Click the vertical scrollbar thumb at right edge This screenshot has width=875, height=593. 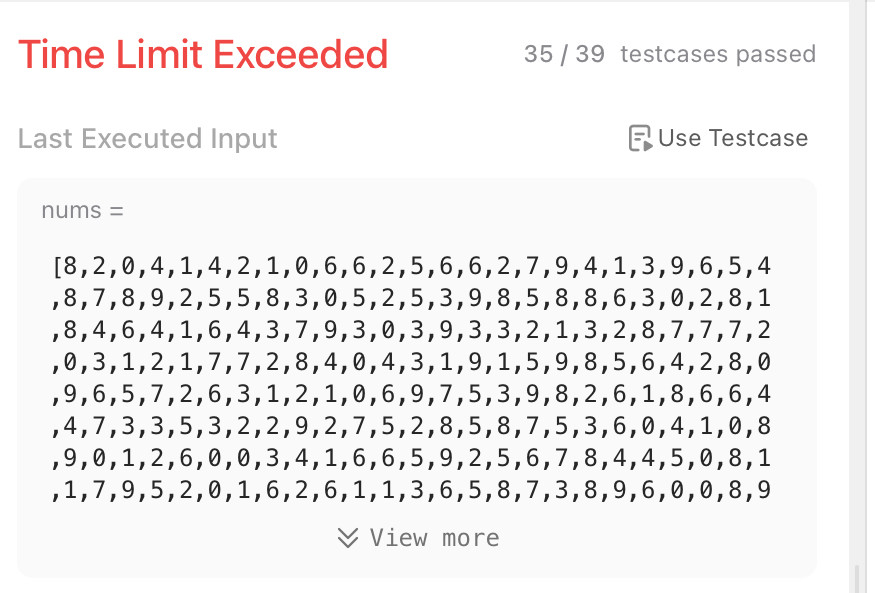tap(856, 578)
